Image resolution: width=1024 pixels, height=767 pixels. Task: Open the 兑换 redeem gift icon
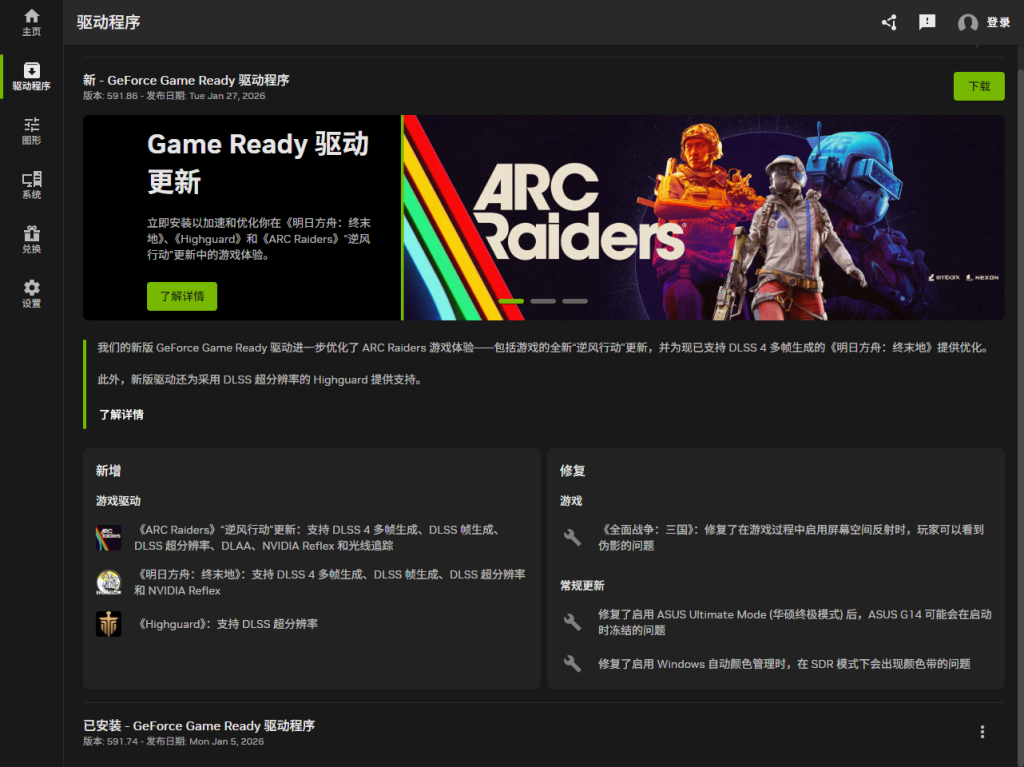(x=31, y=239)
